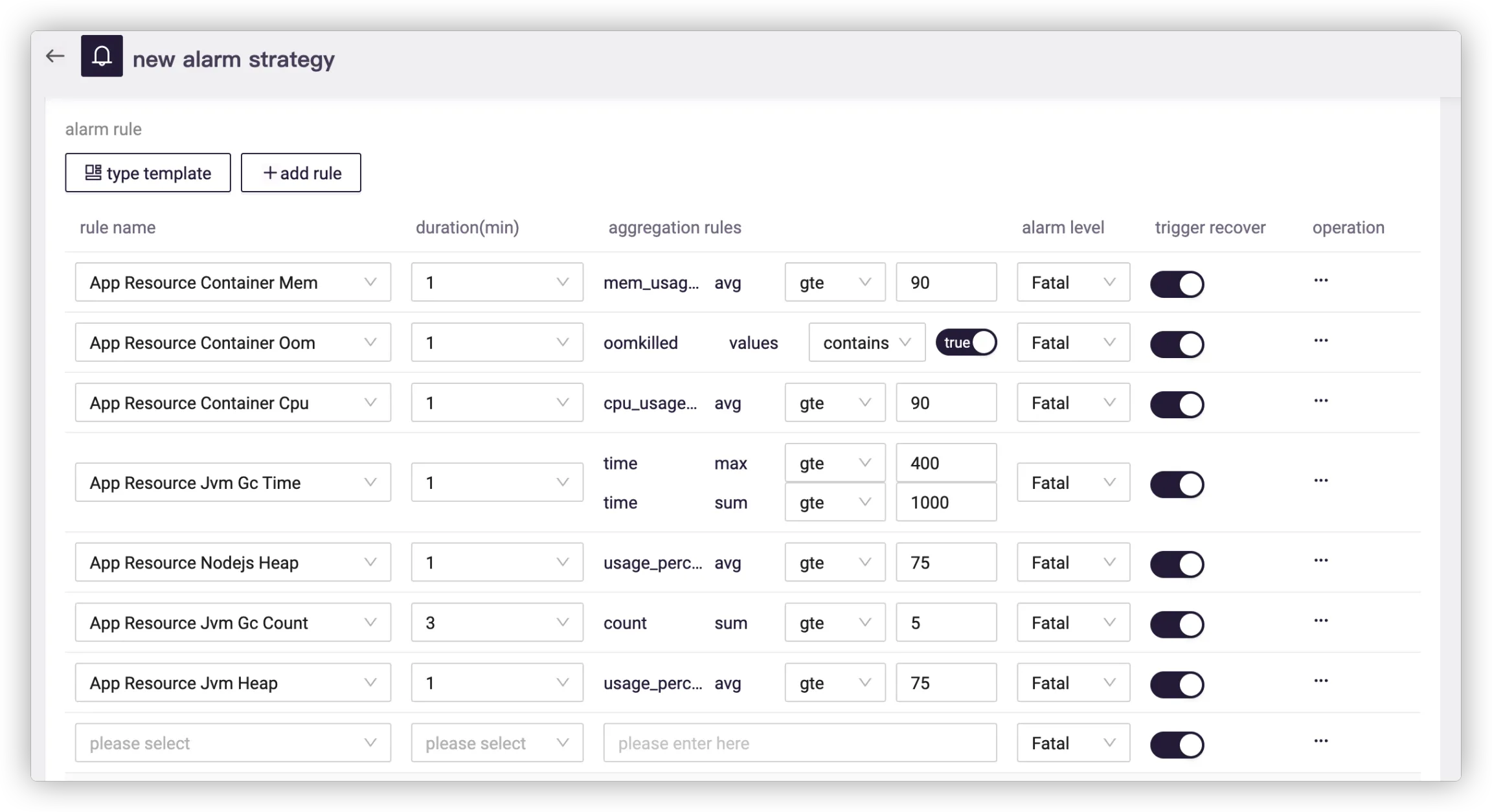The image size is (1492, 812).
Task: Open the more options for Jvm Gc Time
Action: coord(1320,480)
